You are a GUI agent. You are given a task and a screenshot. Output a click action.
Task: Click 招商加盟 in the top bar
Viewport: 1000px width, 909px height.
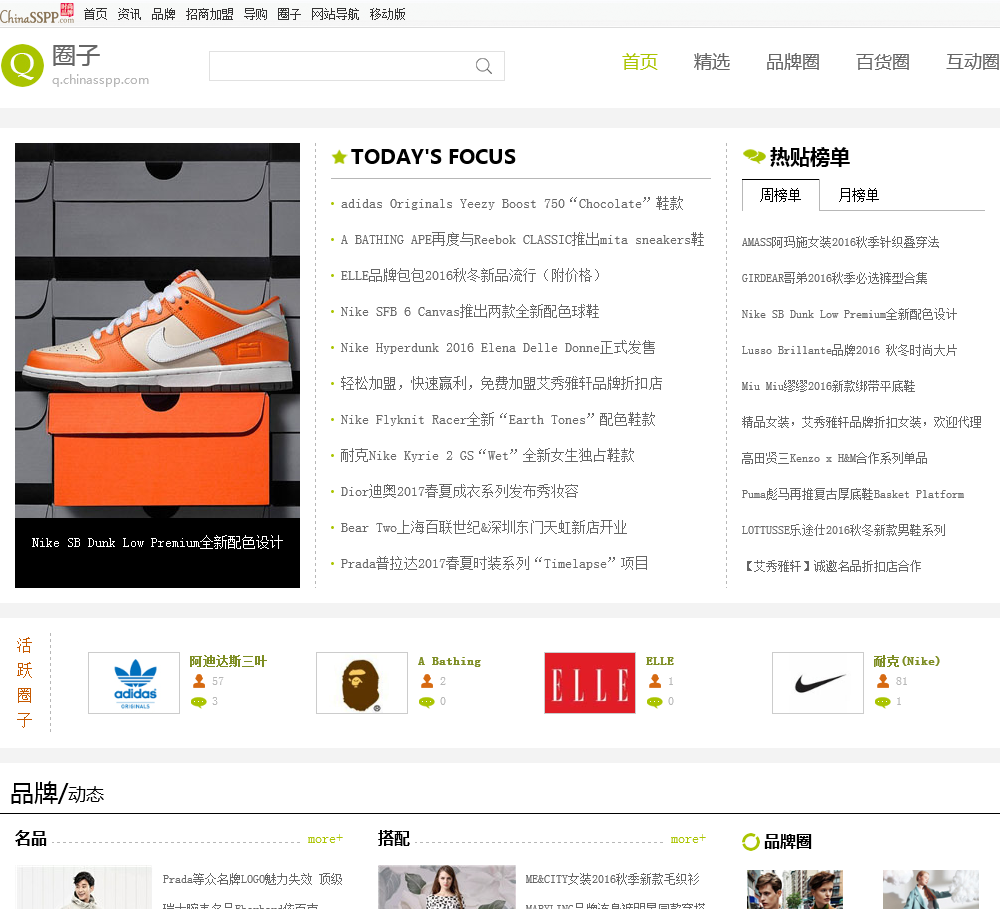(x=209, y=14)
